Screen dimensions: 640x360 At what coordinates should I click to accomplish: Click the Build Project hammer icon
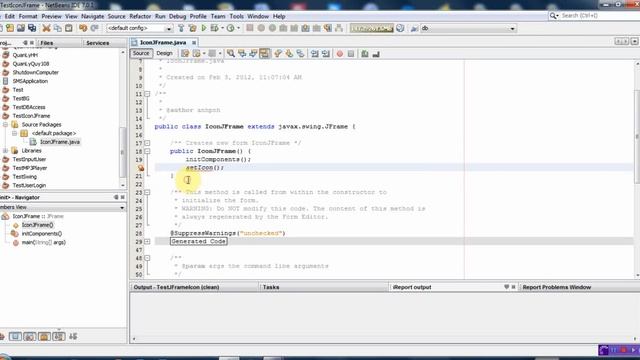click(x=181, y=28)
